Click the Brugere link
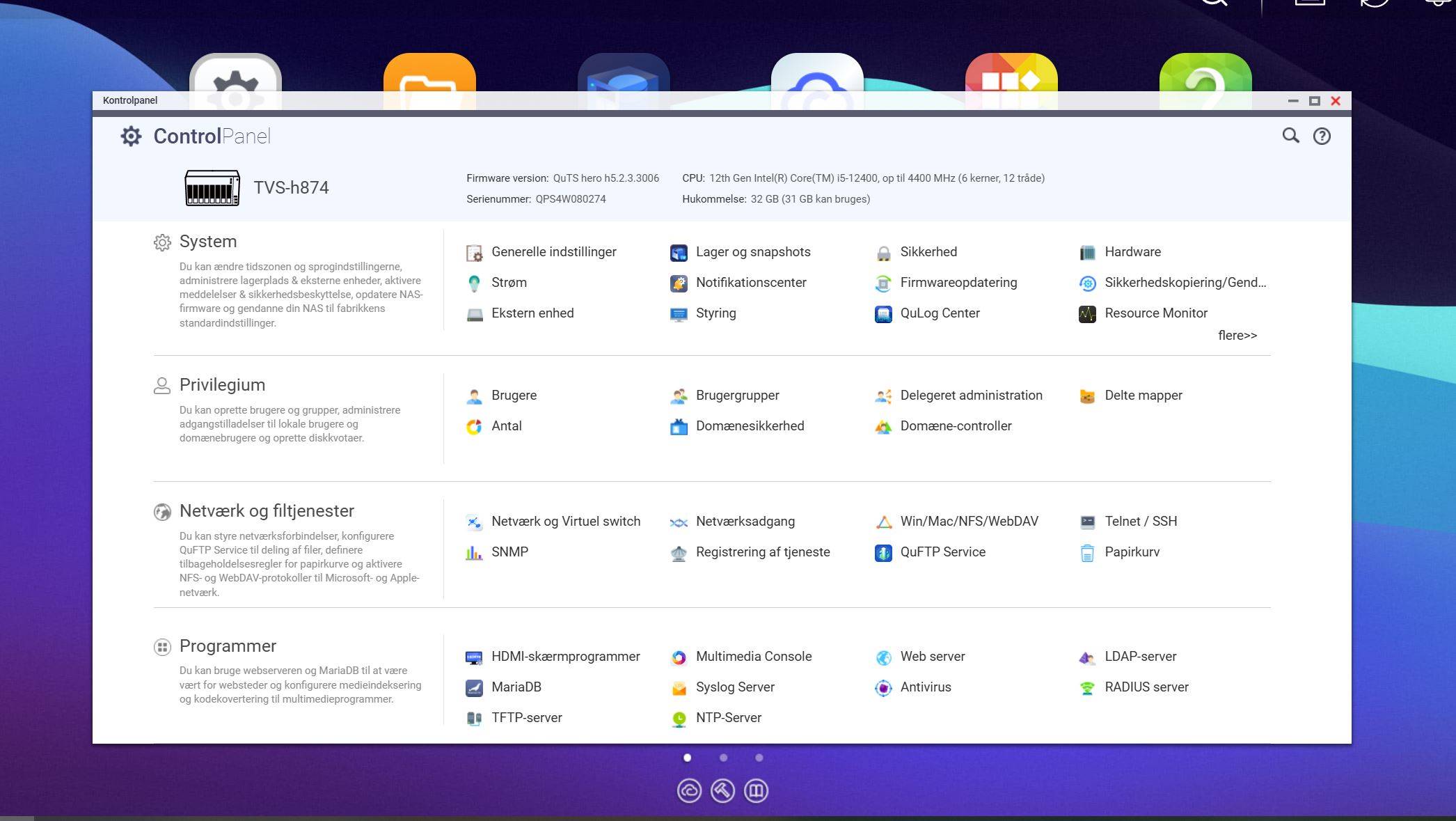The height and width of the screenshot is (821, 1456). [x=513, y=396]
